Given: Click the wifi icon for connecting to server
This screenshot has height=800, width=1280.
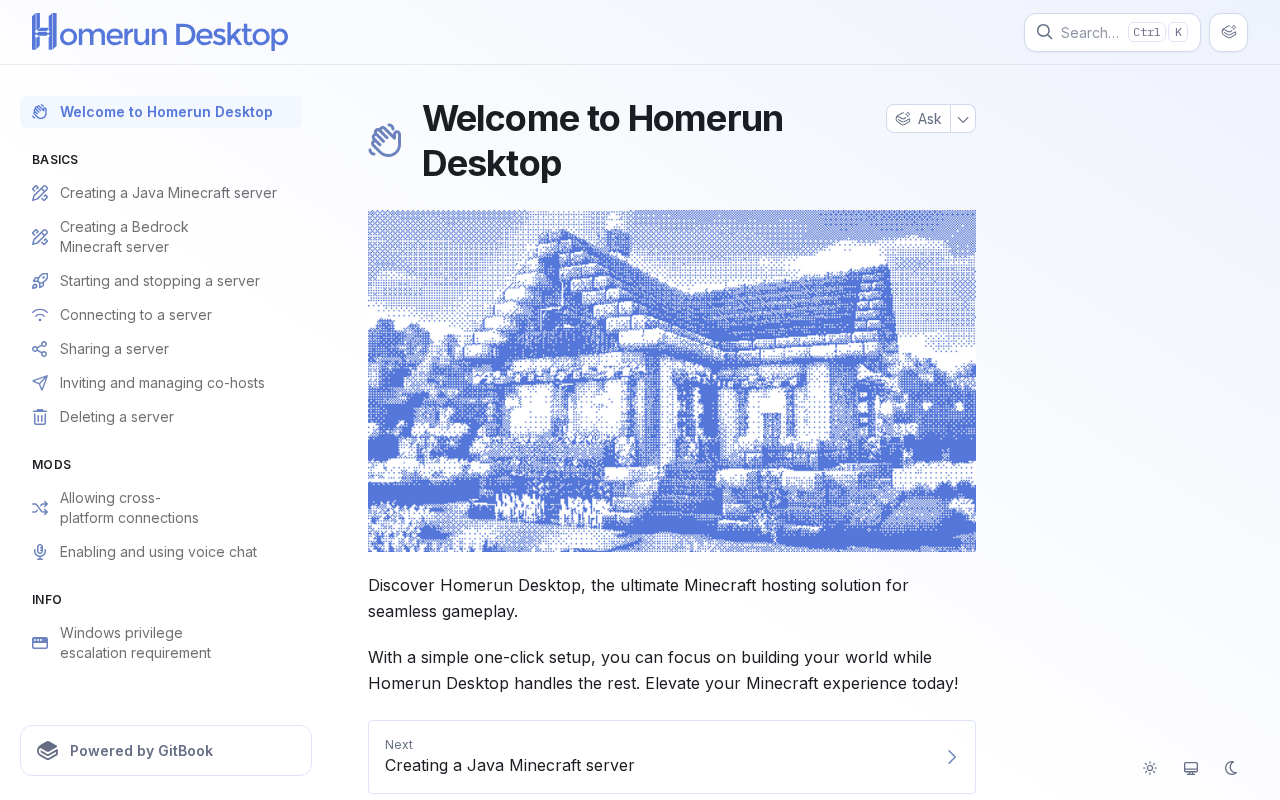Looking at the screenshot, I should [40, 315].
